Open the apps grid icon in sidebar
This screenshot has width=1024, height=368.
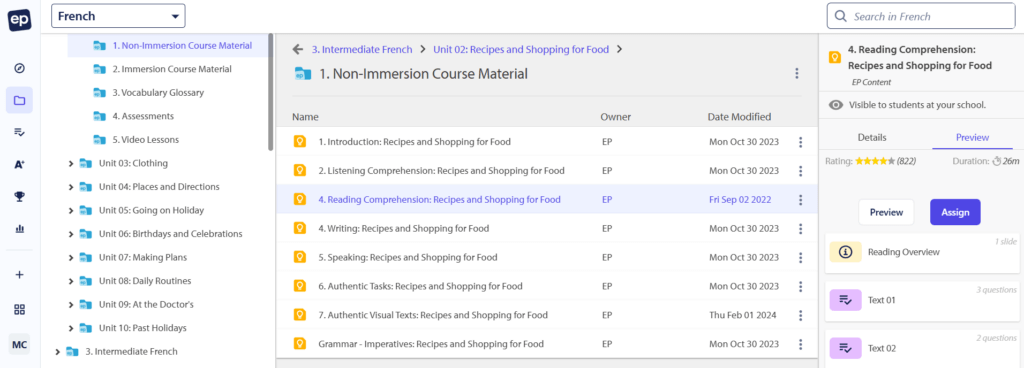(x=19, y=309)
